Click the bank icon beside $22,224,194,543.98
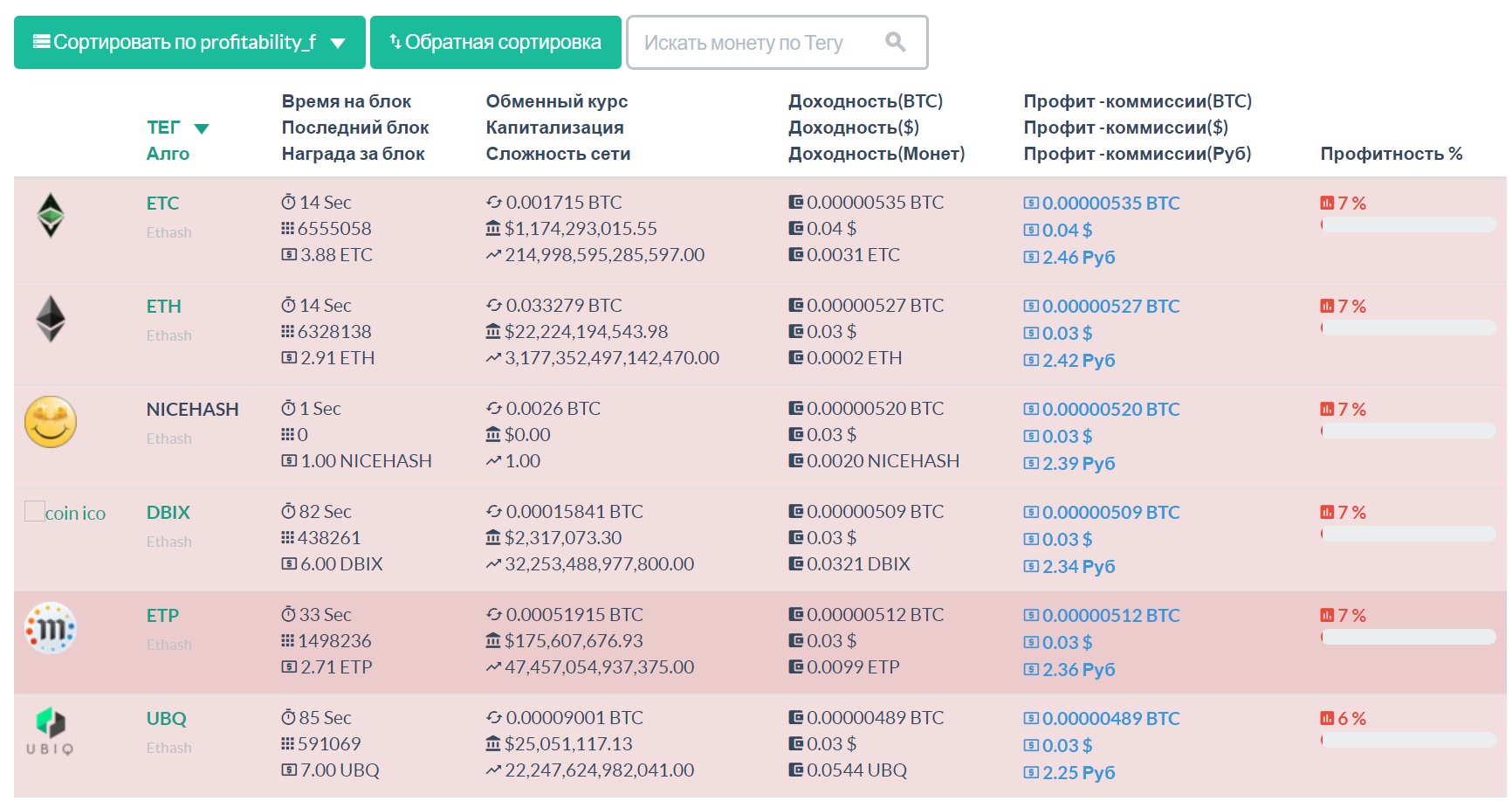 pyautogui.click(x=493, y=331)
